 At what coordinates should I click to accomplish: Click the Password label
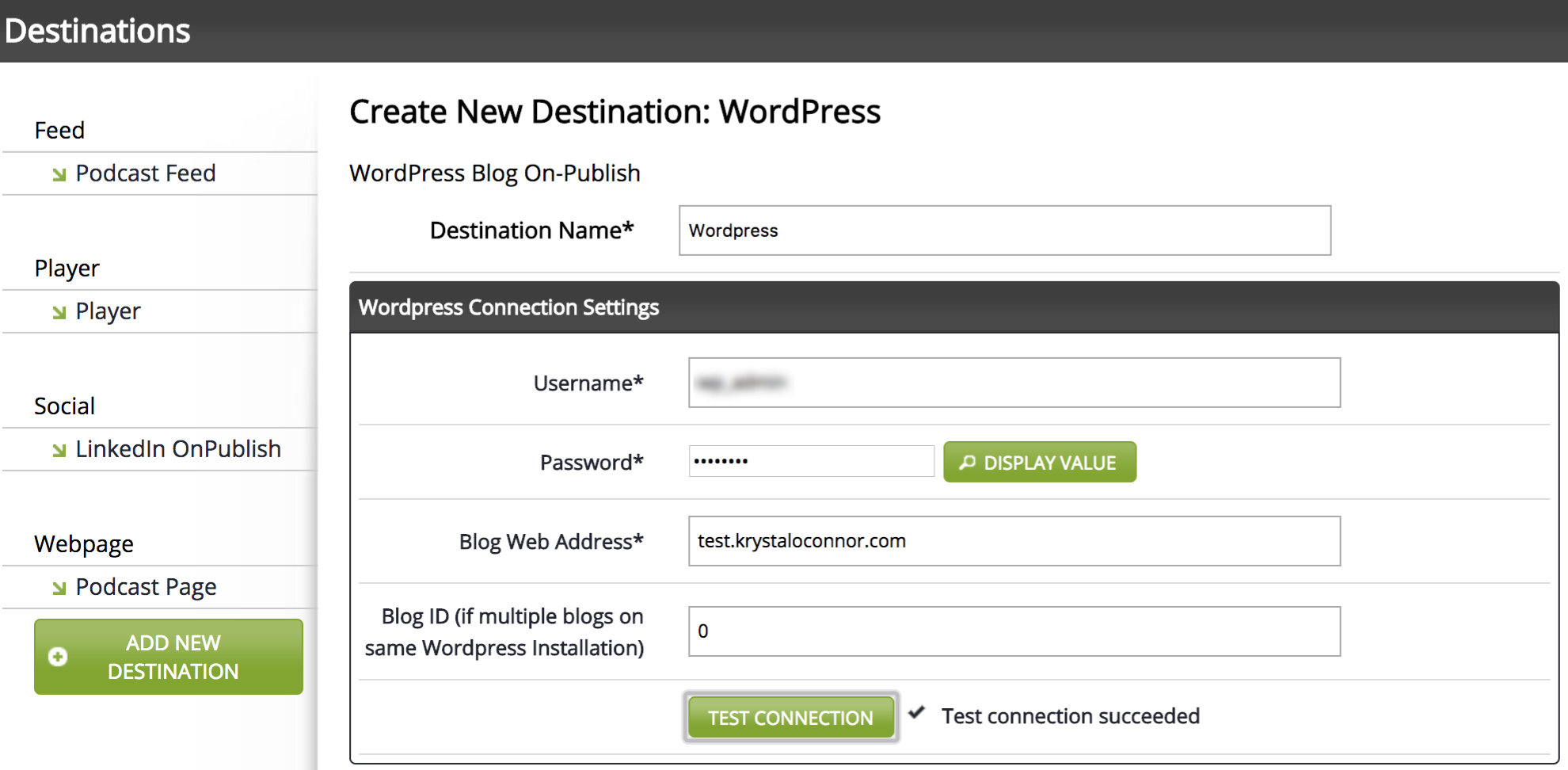pos(592,463)
